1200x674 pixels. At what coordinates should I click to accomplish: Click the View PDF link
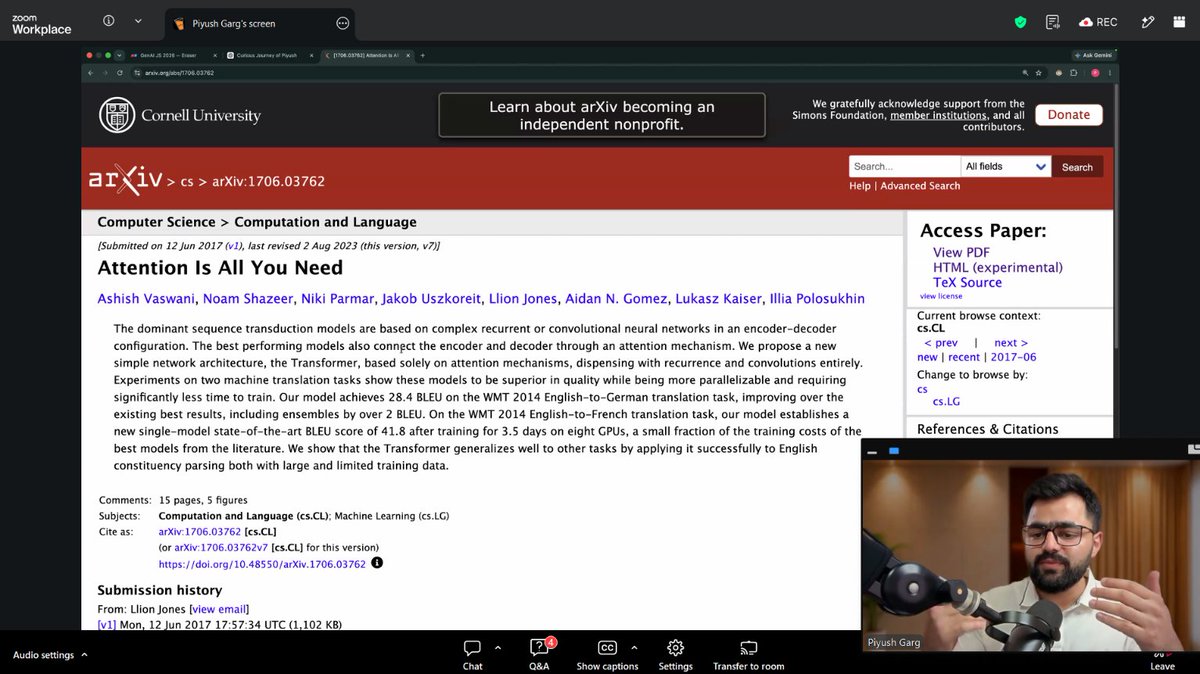pyautogui.click(x=961, y=253)
